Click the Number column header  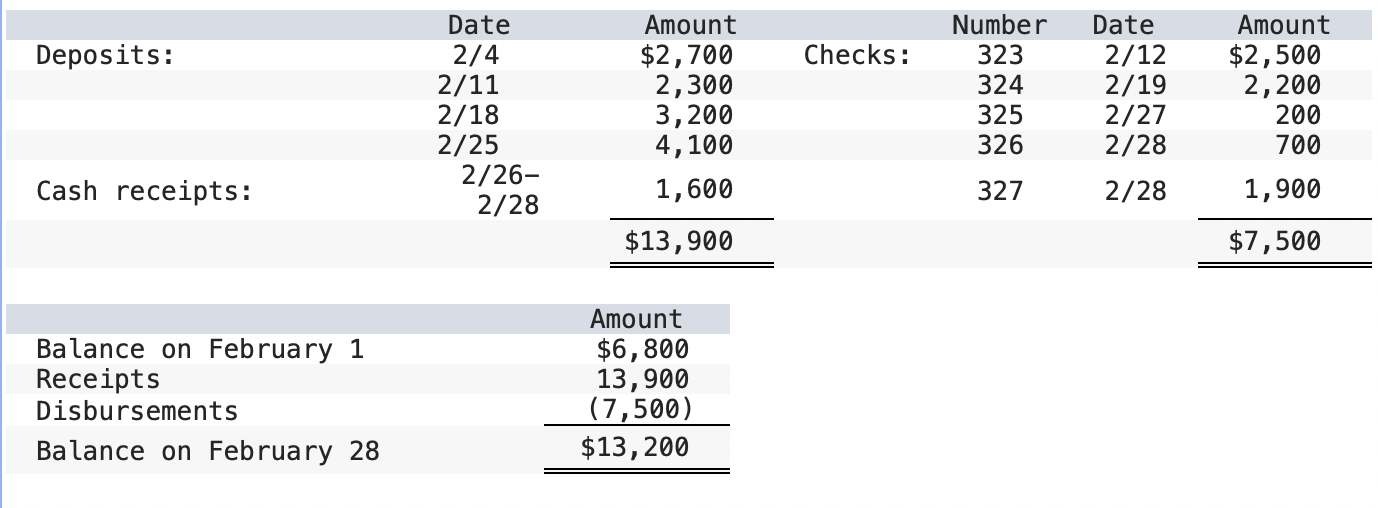tap(999, 25)
